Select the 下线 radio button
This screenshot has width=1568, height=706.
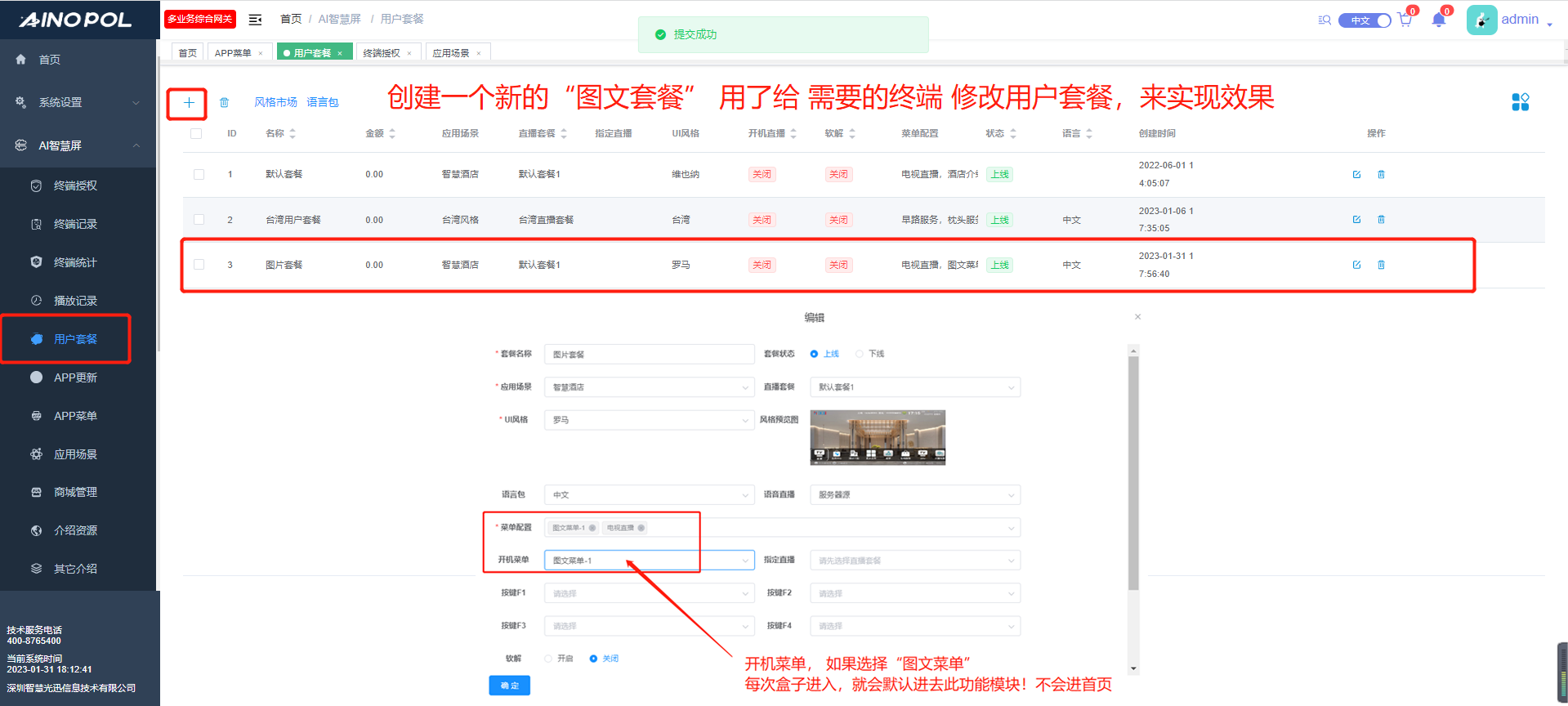[859, 354]
